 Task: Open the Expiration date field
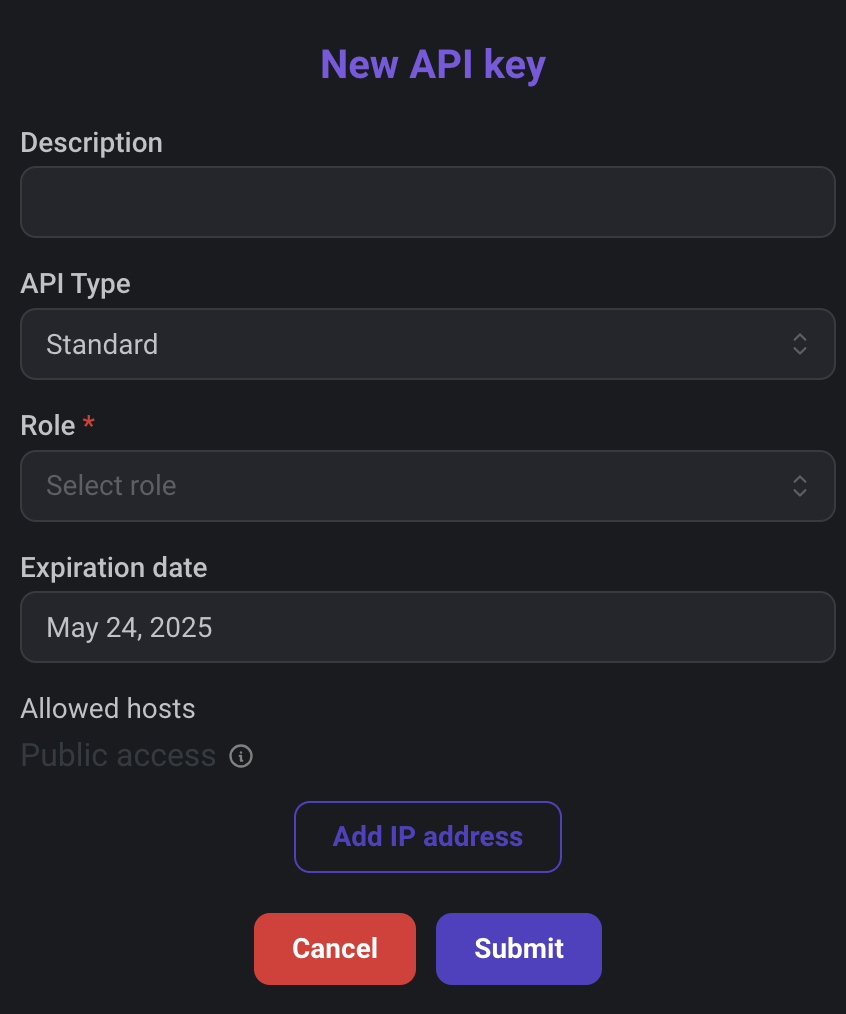click(x=428, y=627)
